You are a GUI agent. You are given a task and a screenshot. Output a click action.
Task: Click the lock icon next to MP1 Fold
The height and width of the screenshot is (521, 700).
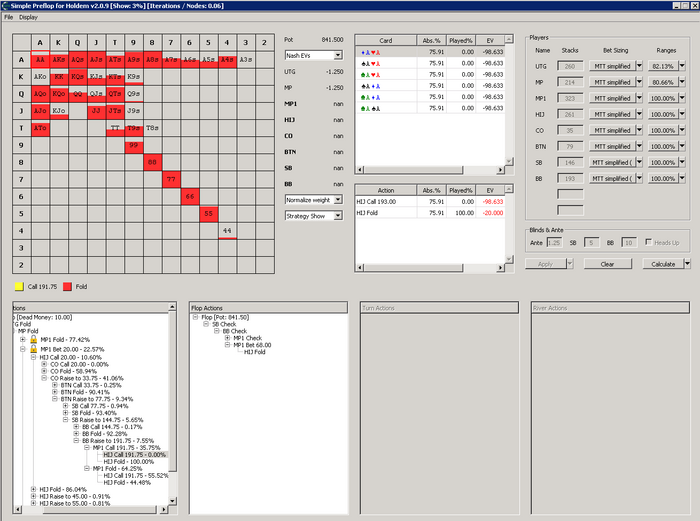[33, 339]
